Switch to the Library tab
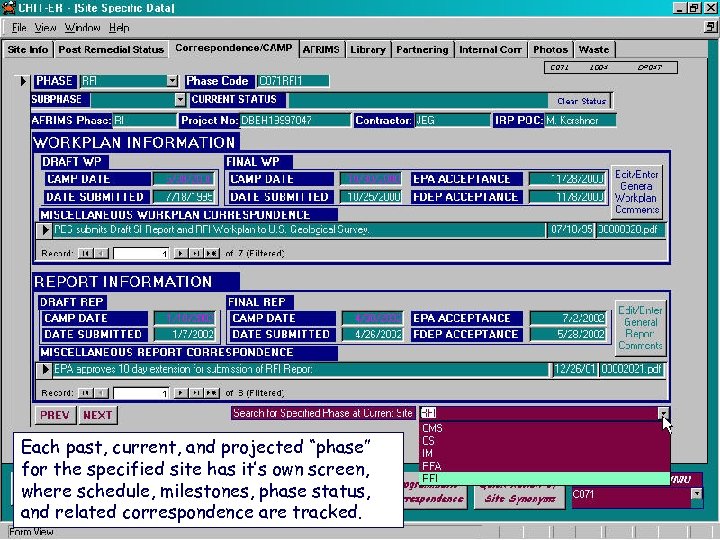 point(368,50)
